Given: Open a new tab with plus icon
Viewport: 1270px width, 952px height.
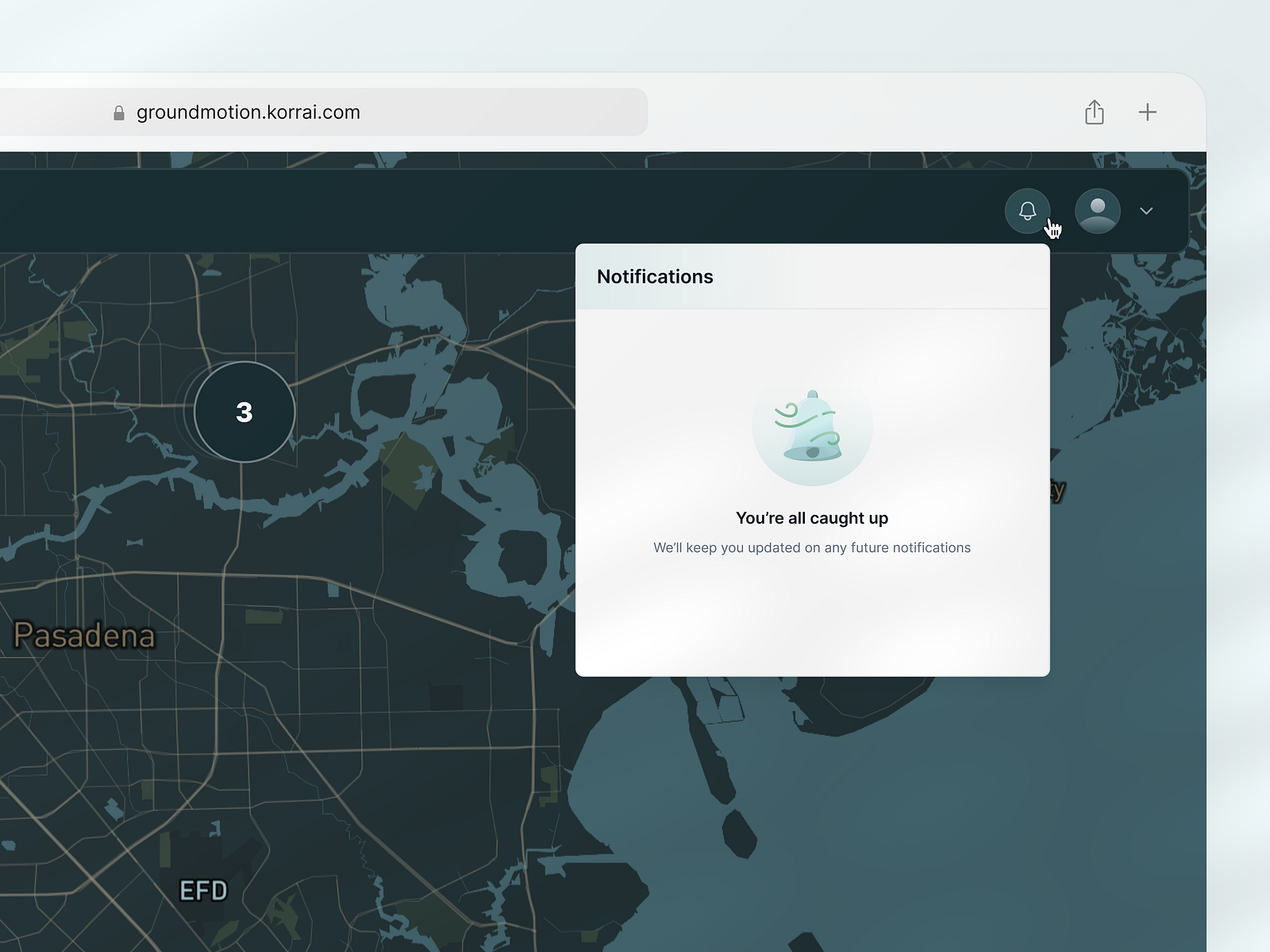Looking at the screenshot, I should [1147, 112].
